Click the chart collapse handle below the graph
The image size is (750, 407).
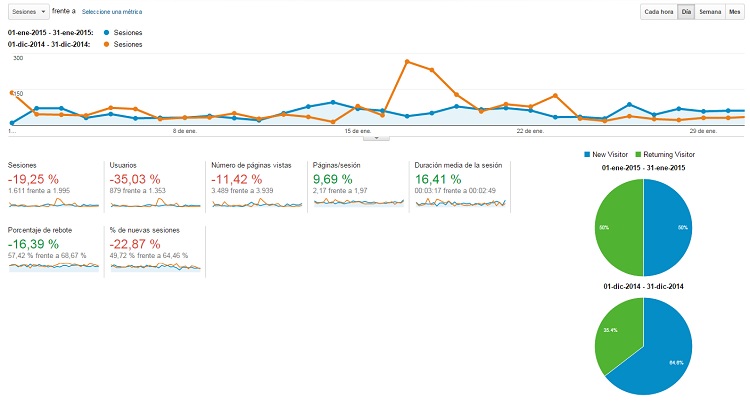click(x=375, y=137)
